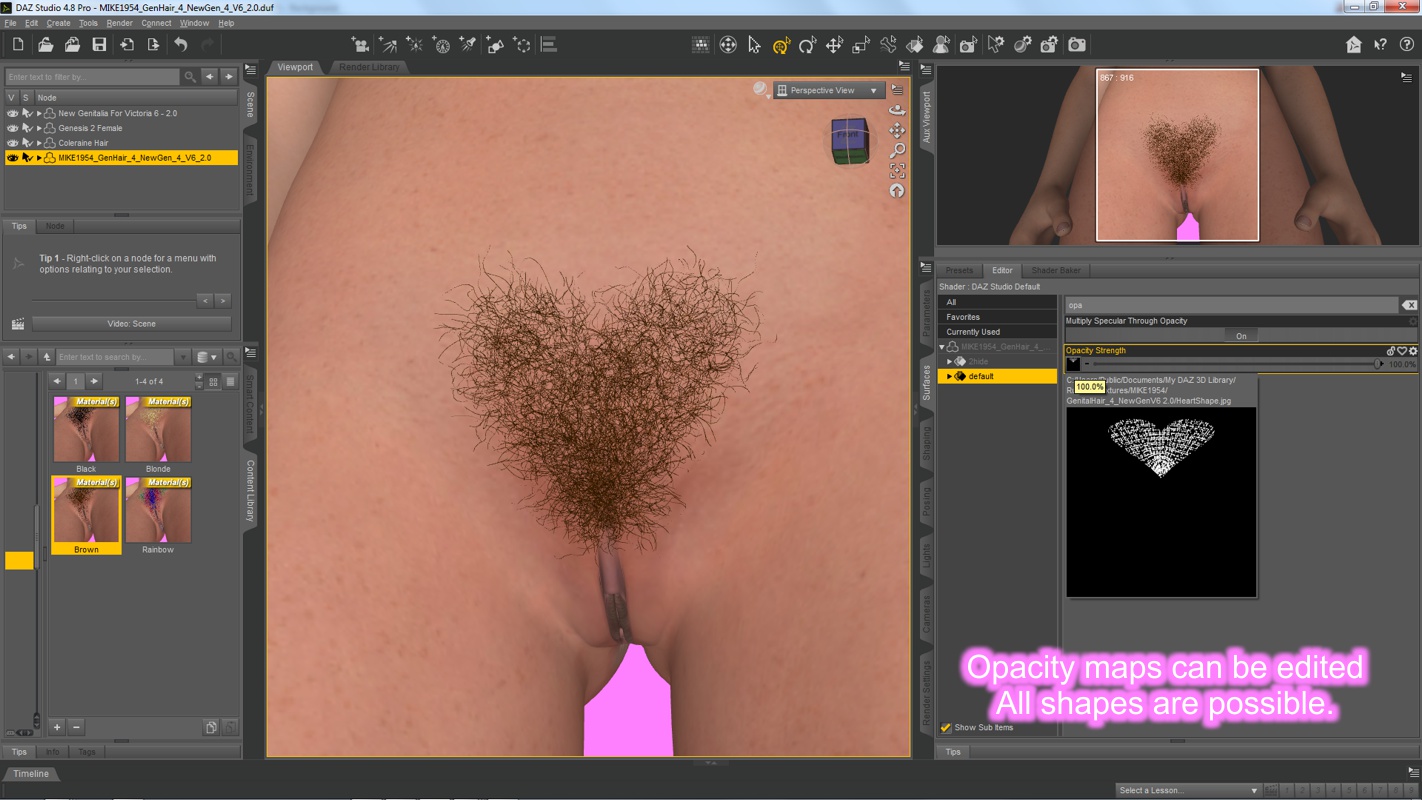Clear the 'opa' surface filter text

tap(1409, 305)
